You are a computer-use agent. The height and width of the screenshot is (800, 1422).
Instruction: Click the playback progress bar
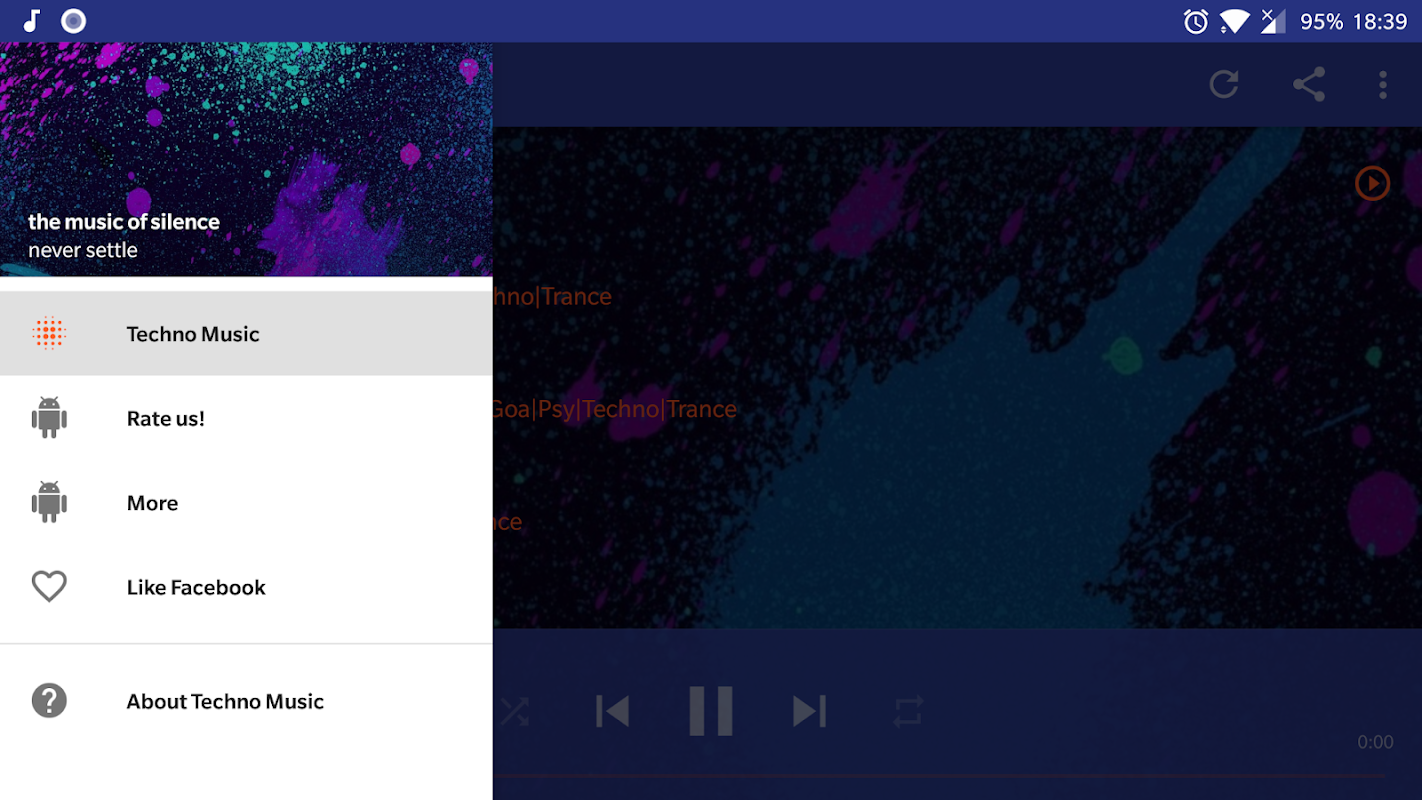[938, 776]
